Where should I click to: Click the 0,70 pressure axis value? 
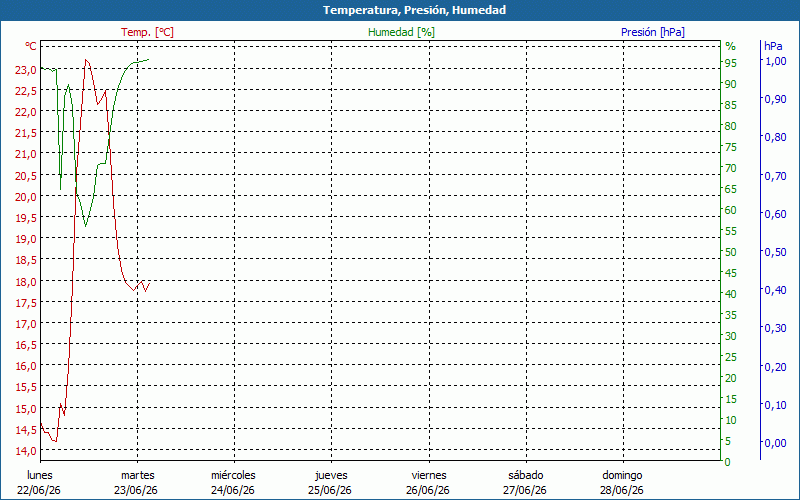(x=775, y=176)
